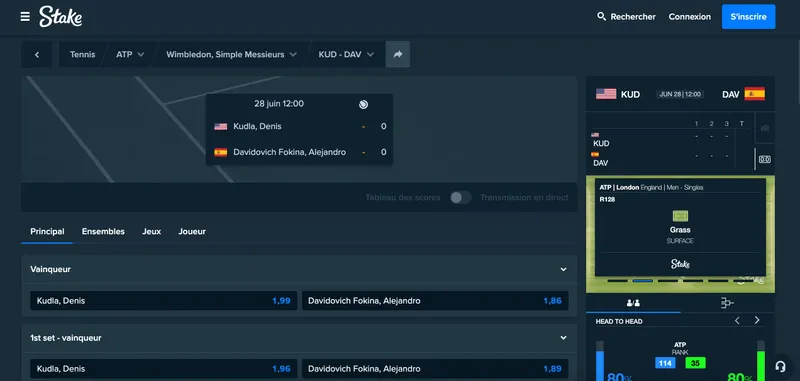
Task: Select the Ensembles tab
Action: pyautogui.click(x=103, y=232)
